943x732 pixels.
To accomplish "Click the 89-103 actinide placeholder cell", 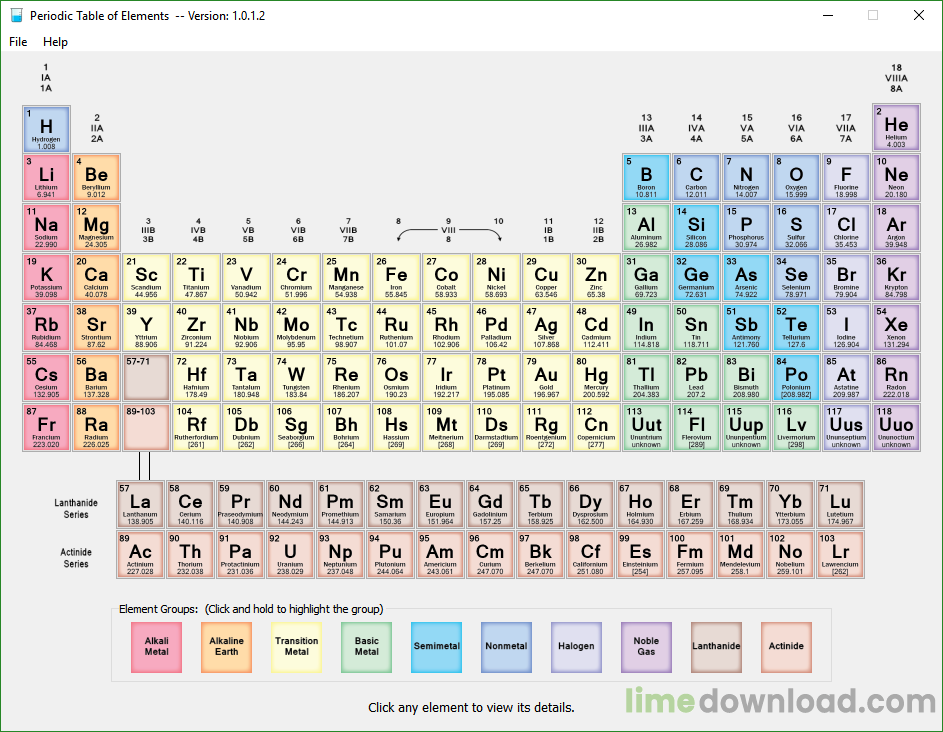I will tap(146, 428).
